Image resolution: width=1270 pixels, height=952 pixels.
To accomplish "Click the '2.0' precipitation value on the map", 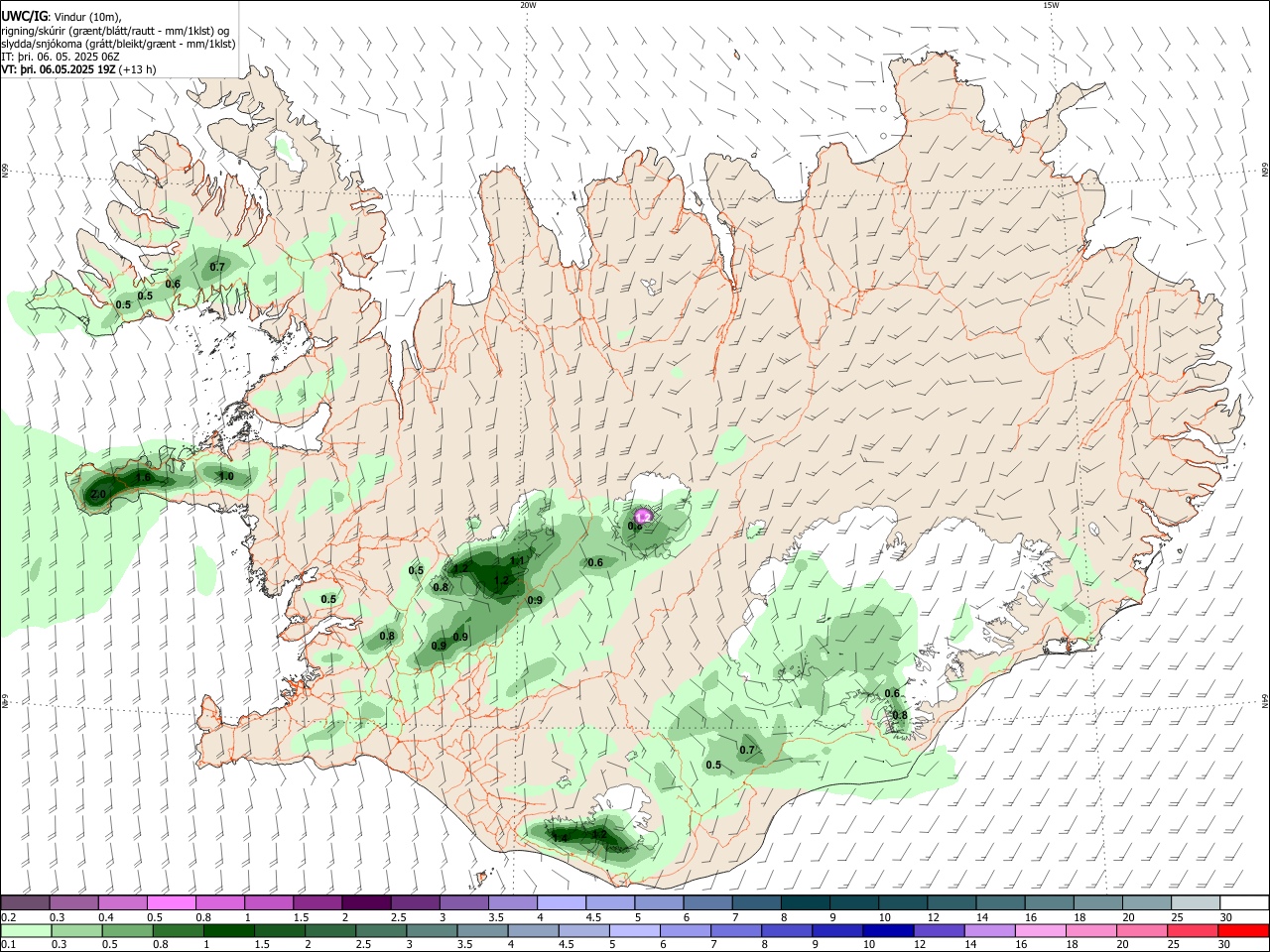I will [98, 494].
